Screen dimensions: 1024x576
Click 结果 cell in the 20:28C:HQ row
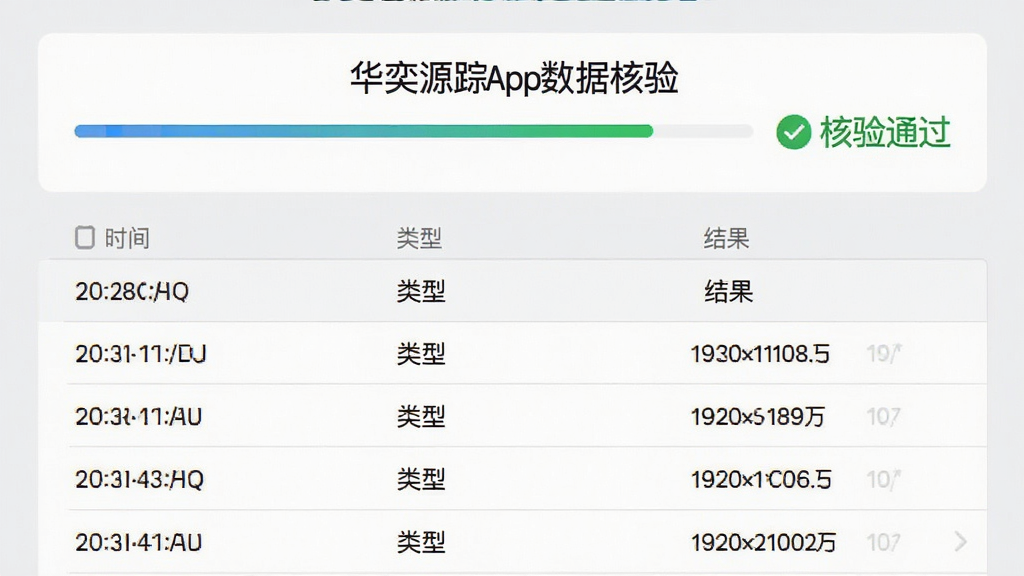click(729, 291)
